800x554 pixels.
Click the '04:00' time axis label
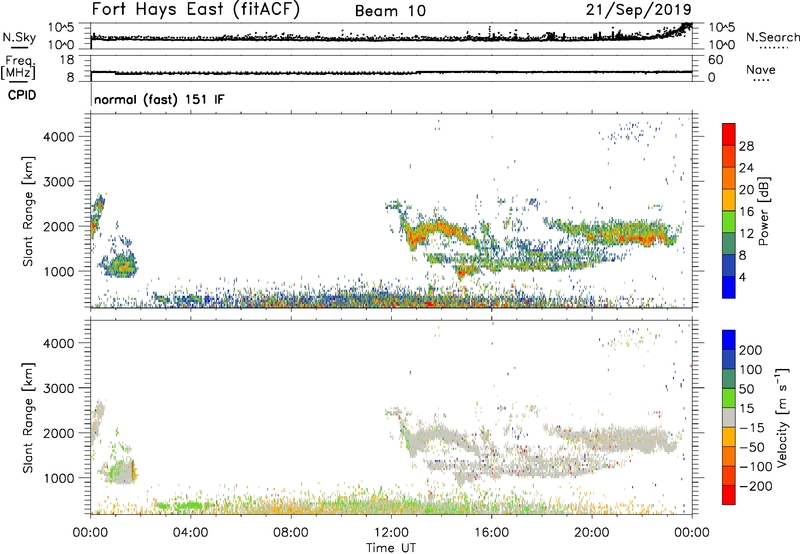(190, 533)
